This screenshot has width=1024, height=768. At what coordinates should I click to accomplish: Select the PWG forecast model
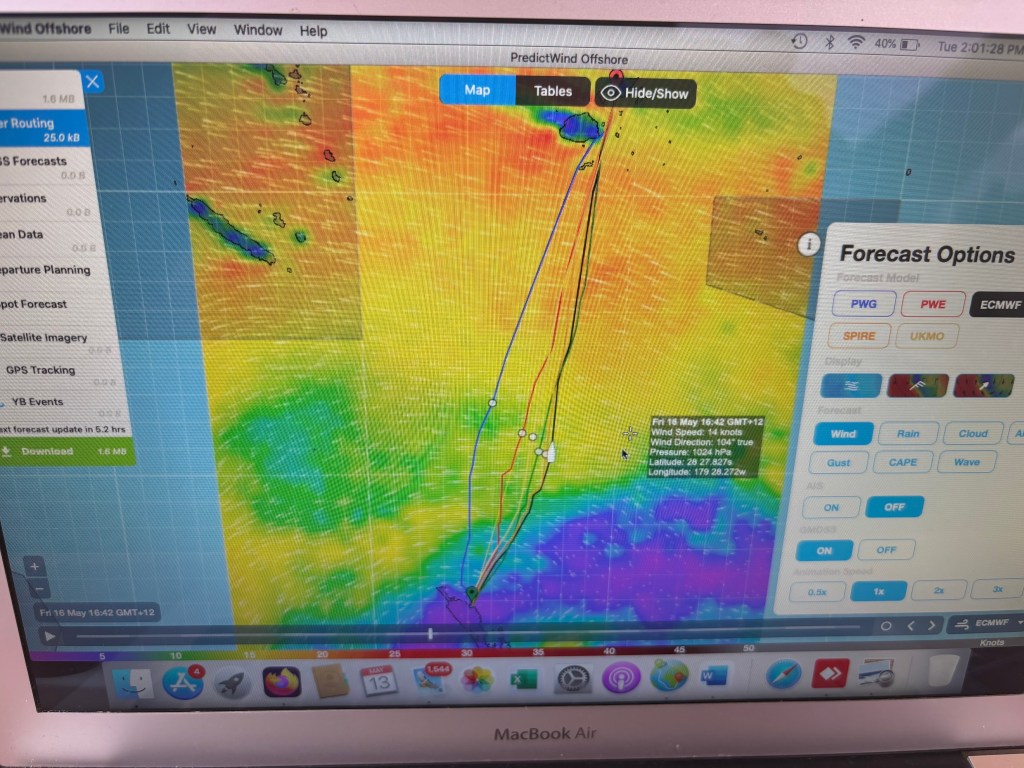pyautogui.click(x=863, y=304)
